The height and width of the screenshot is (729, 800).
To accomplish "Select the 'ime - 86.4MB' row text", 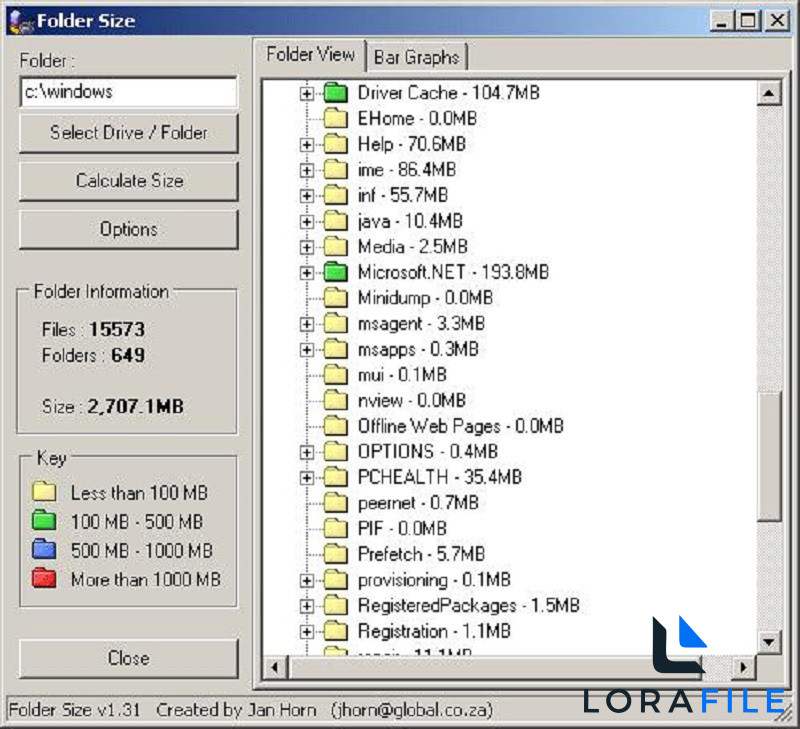I will point(407,169).
